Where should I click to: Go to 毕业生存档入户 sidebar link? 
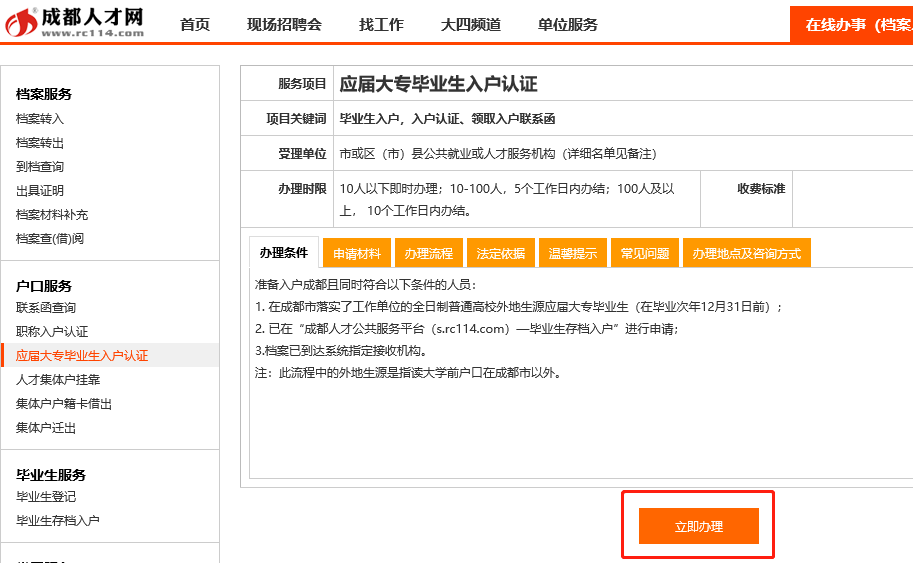pyautogui.click(x=58, y=521)
